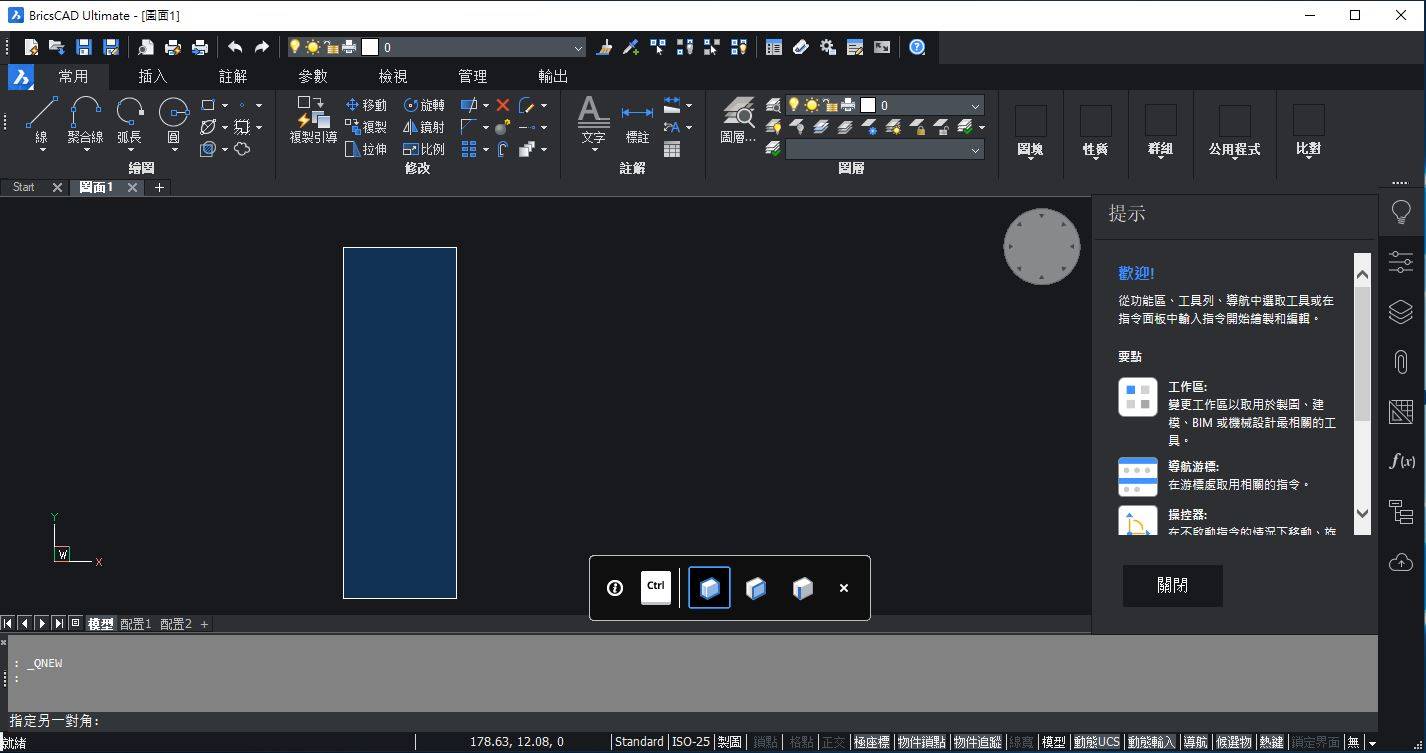Toggle 動態輸入 dynamic input in status bar

1151,742
